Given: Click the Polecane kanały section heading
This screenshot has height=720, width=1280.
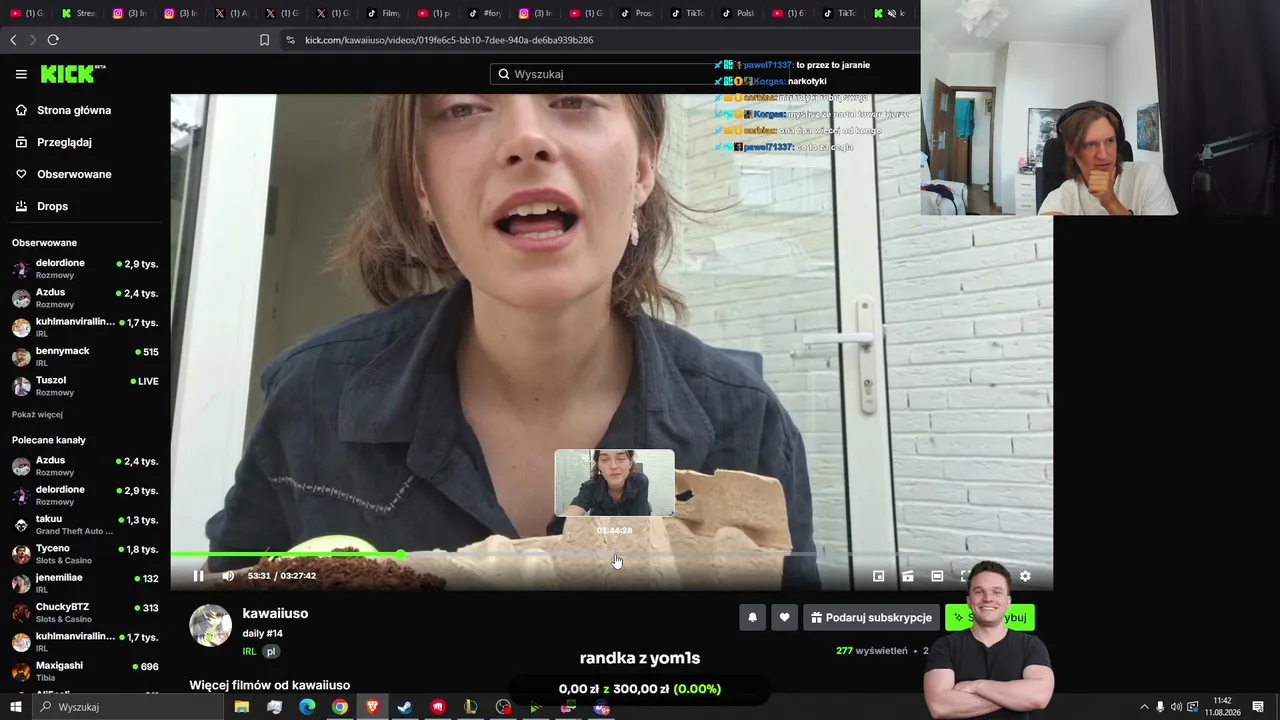Looking at the screenshot, I should (x=49, y=440).
